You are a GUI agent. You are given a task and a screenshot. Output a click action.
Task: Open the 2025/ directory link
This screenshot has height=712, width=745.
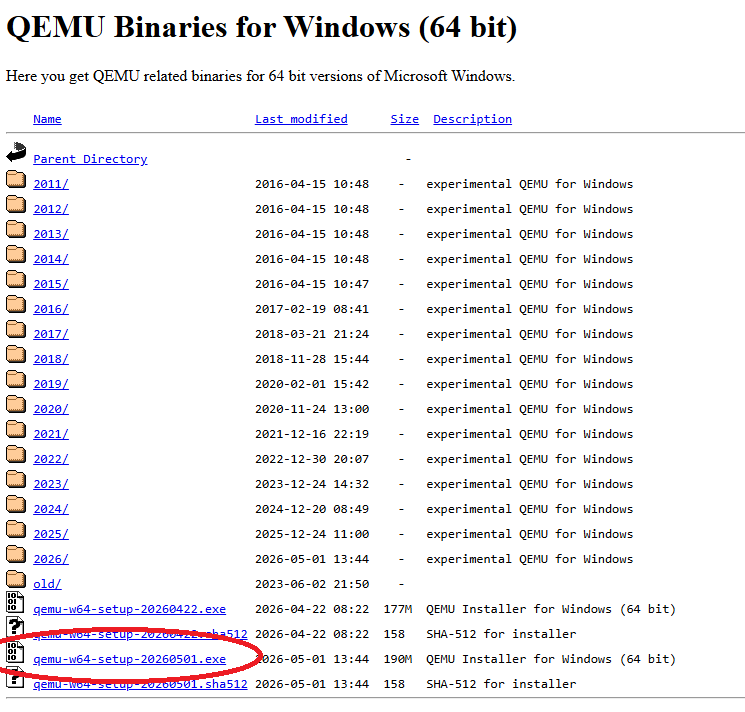[51, 534]
